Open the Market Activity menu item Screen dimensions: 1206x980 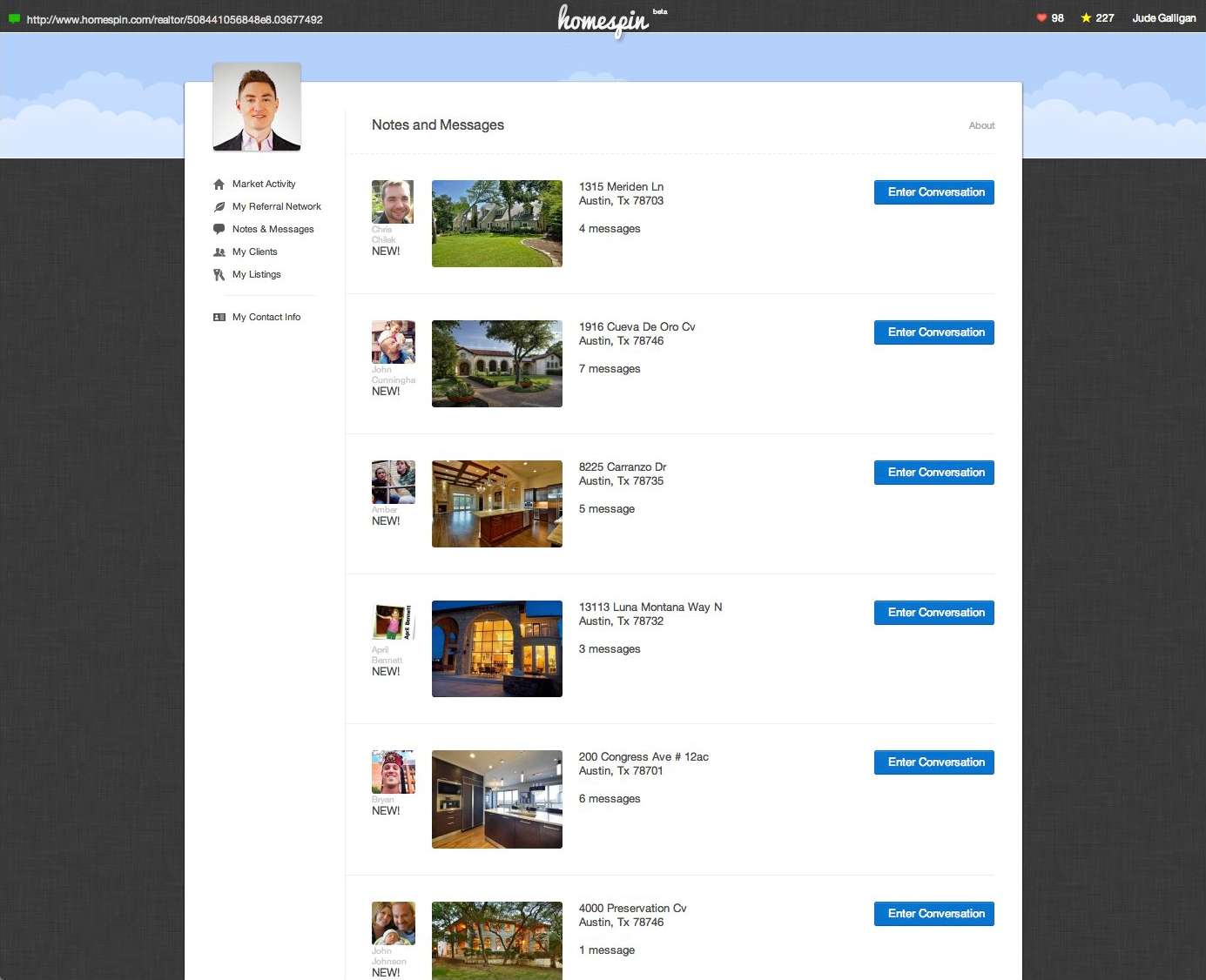click(x=264, y=185)
